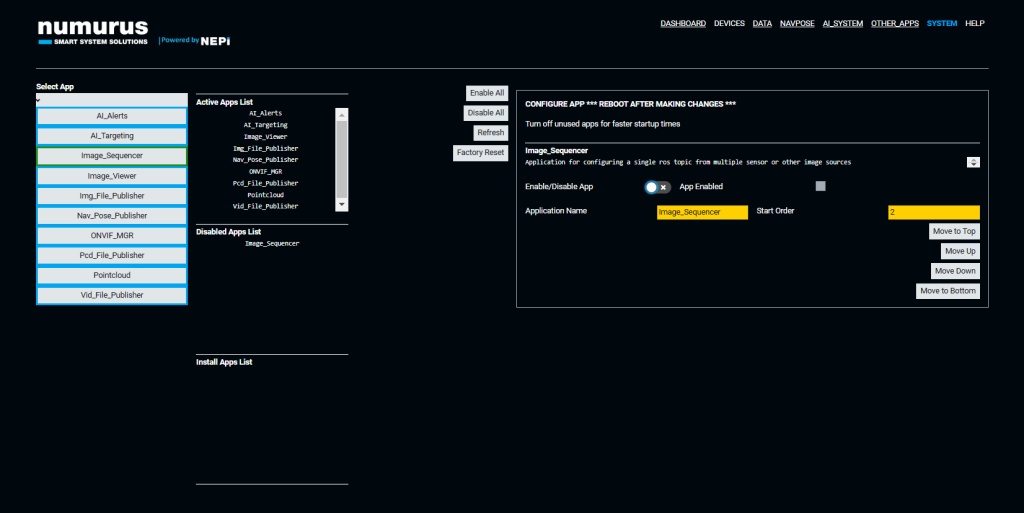The width and height of the screenshot is (1024, 513).
Task: Click the description text box stepper arrows
Action: [973, 162]
